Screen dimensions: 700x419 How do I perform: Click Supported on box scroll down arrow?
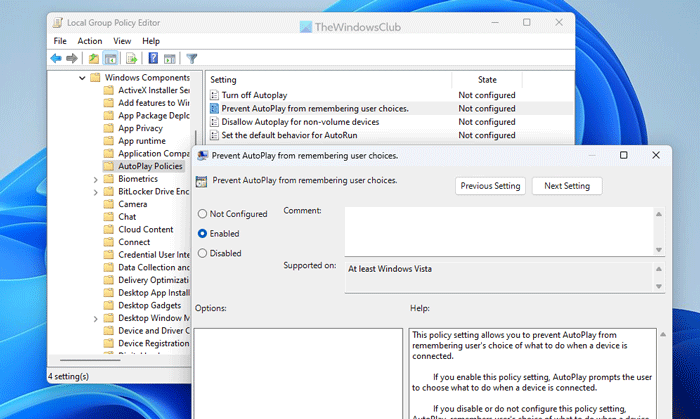pos(659,286)
